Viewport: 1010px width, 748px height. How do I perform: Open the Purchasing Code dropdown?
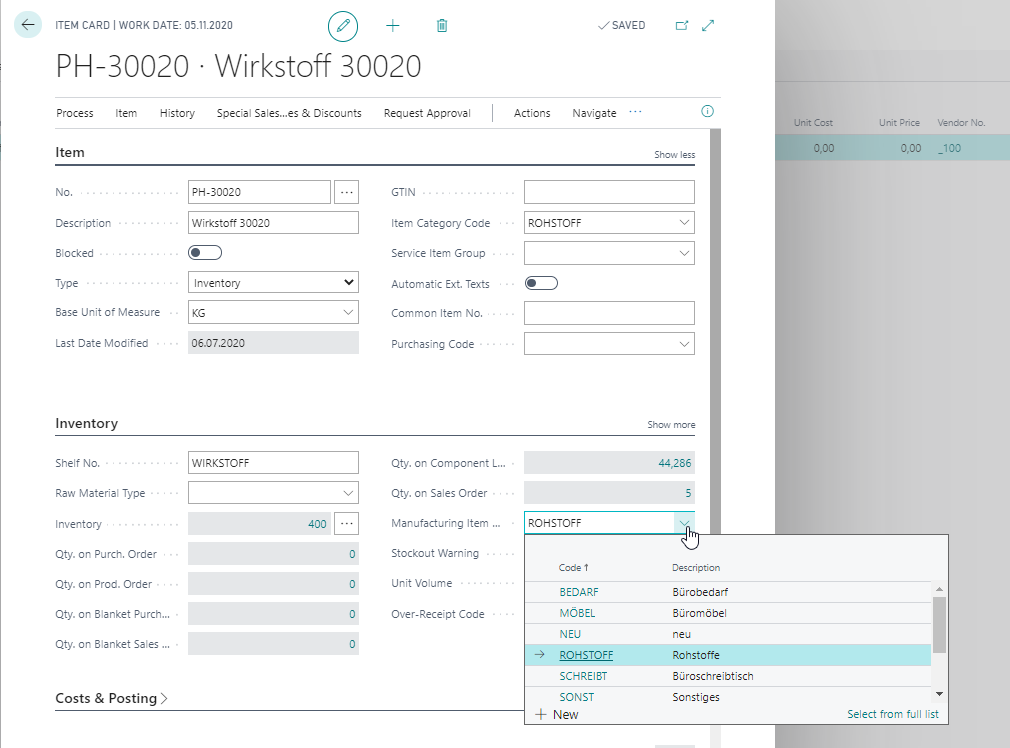point(683,344)
